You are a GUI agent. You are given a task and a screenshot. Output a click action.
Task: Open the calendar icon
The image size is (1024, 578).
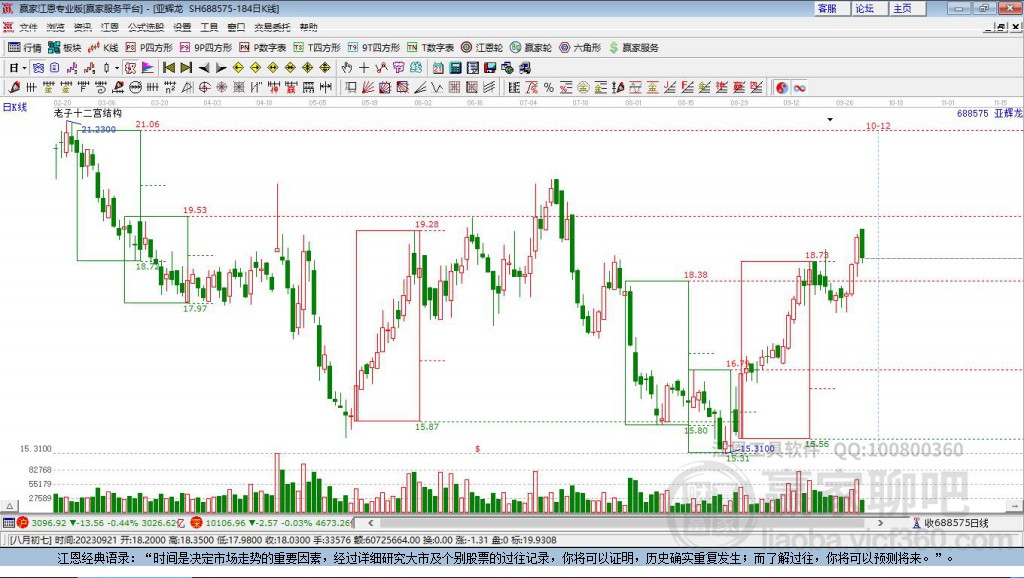pos(438,68)
